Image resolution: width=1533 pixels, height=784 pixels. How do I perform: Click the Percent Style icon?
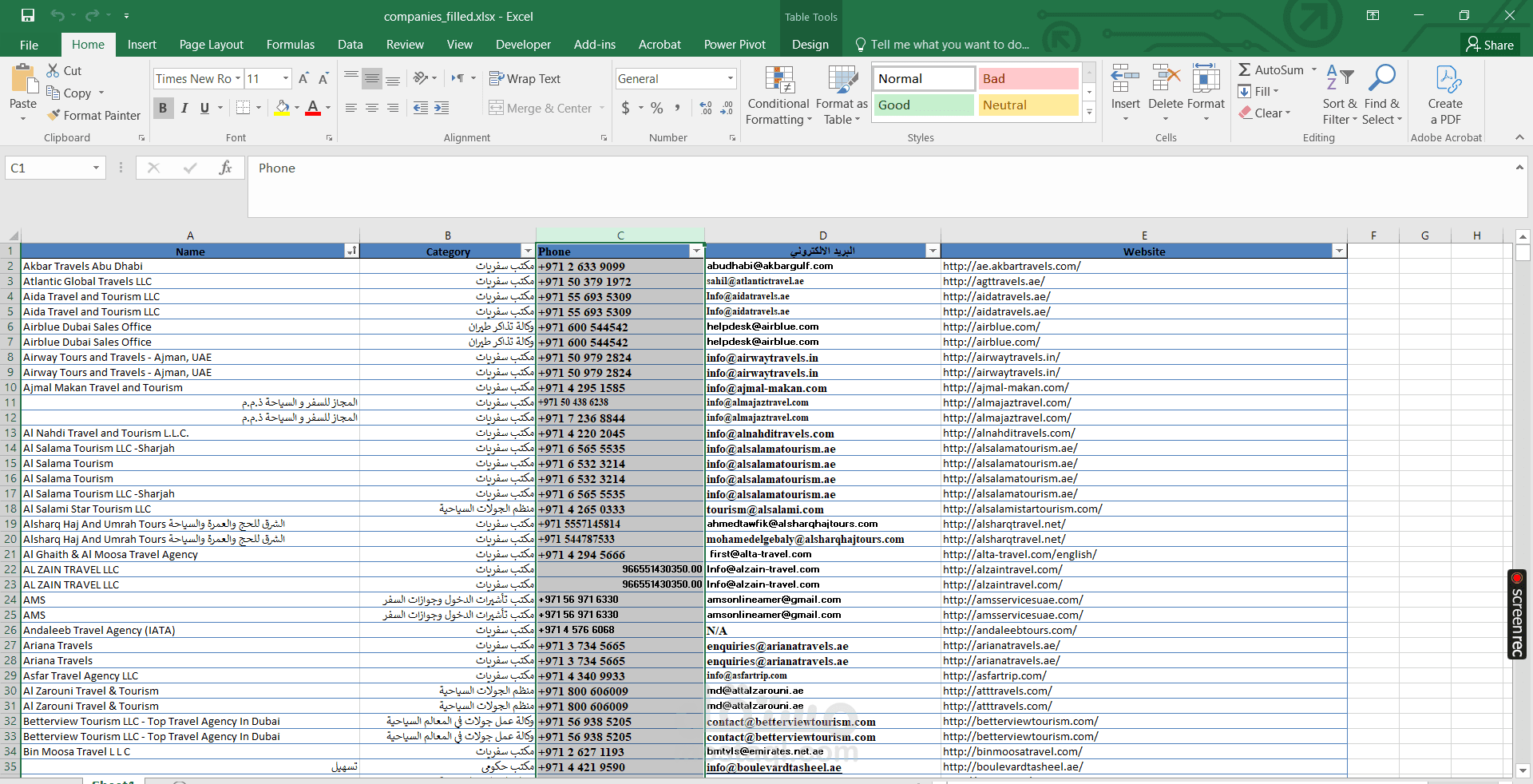tap(657, 108)
